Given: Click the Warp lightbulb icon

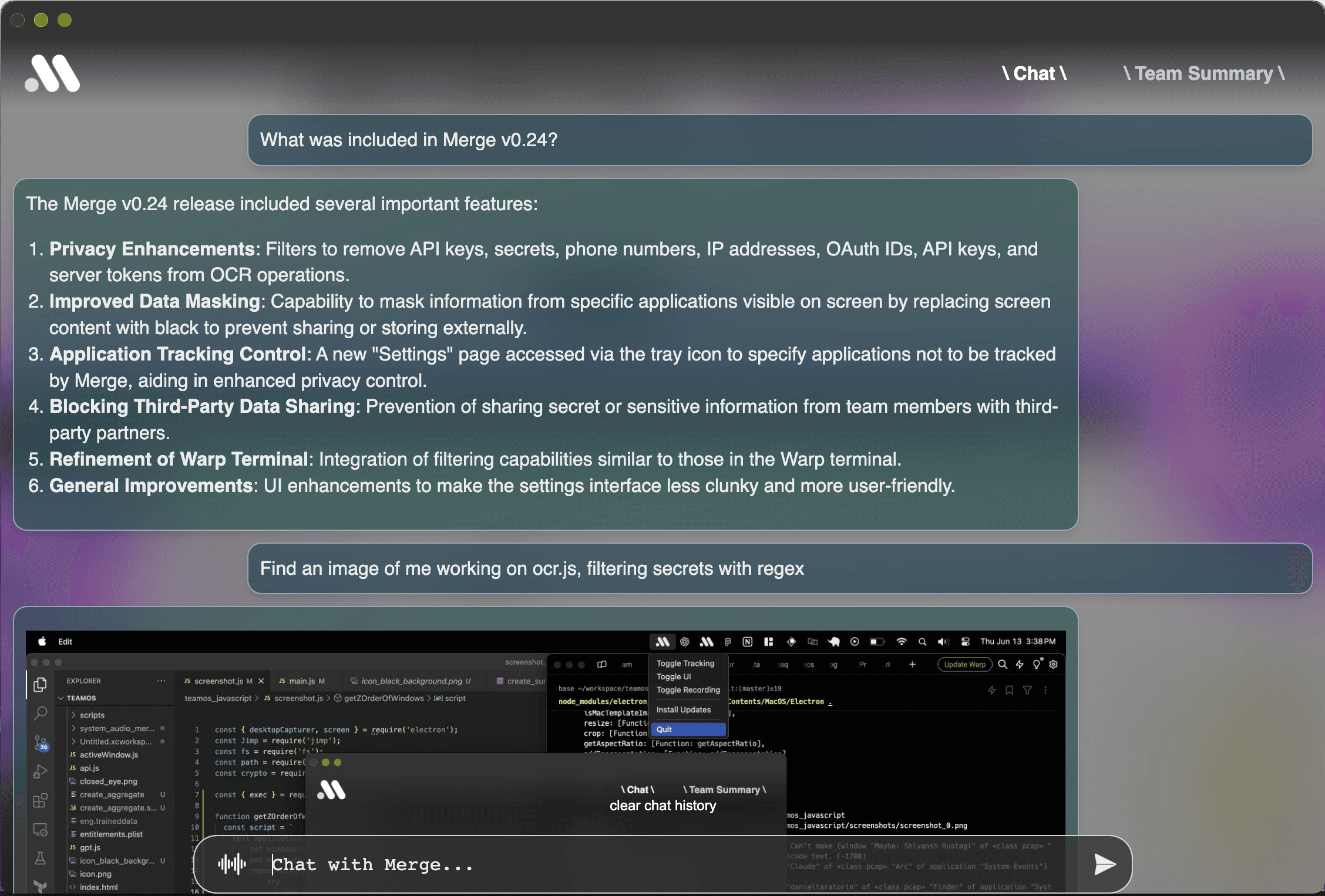Looking at the screenshot, I should 1037,664.
